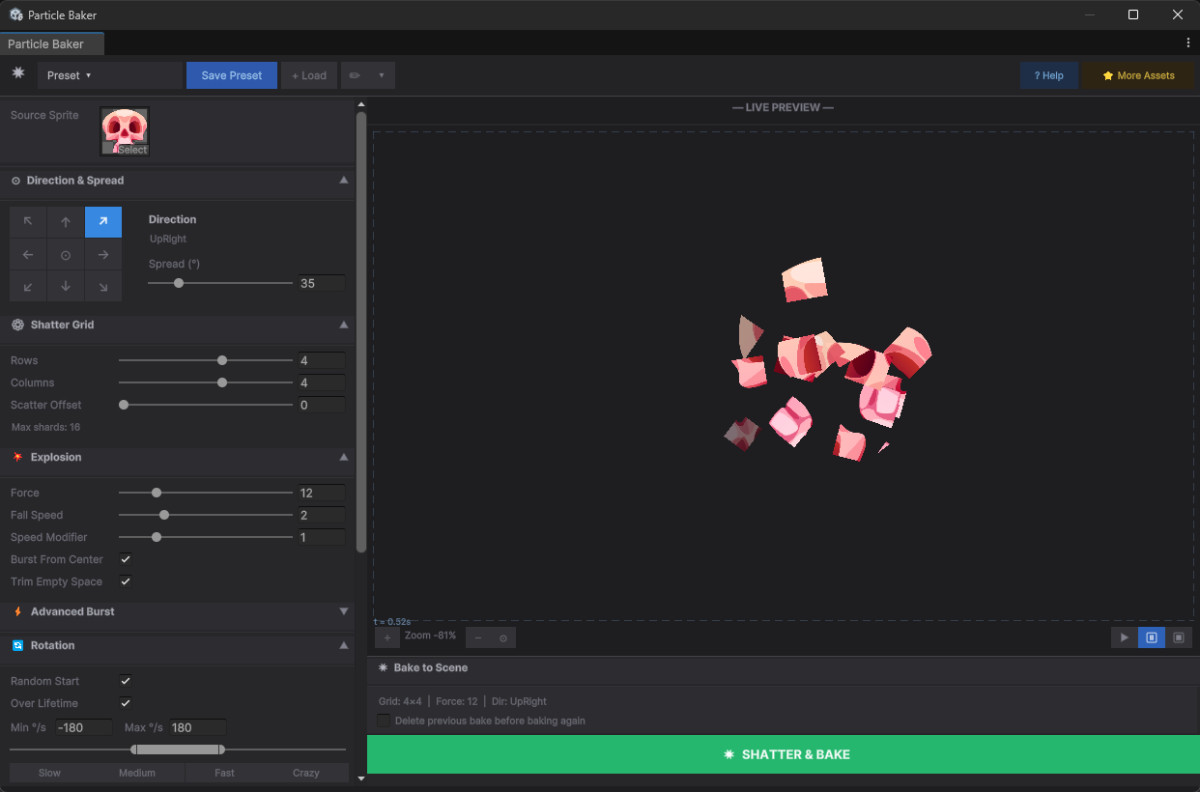The height and width of the screenshot is (792, 1200).
Task: Collapse the Rotation section
Action: (344, 646)
